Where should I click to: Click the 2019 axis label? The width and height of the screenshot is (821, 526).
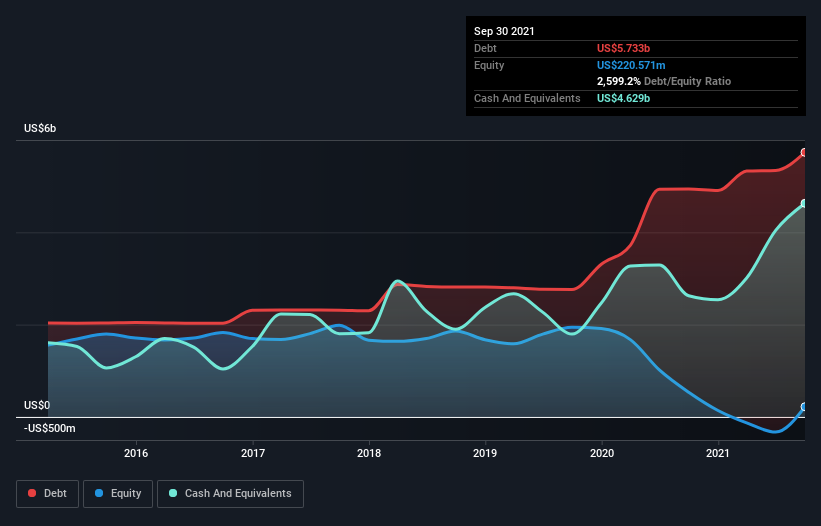coord(485,453)
